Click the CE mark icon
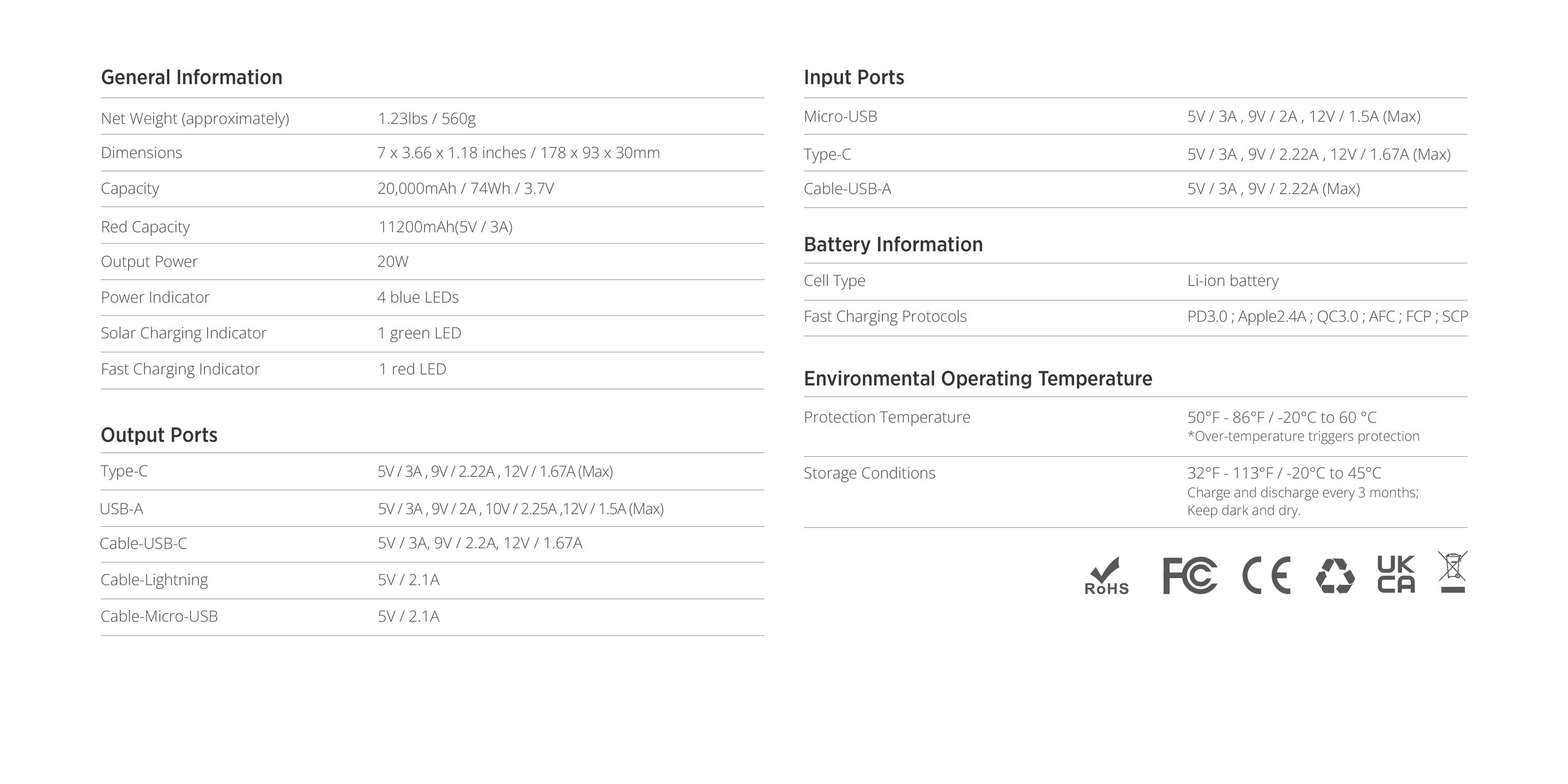This screenshot has width=1568, height=784. [x=1267, y=575]
